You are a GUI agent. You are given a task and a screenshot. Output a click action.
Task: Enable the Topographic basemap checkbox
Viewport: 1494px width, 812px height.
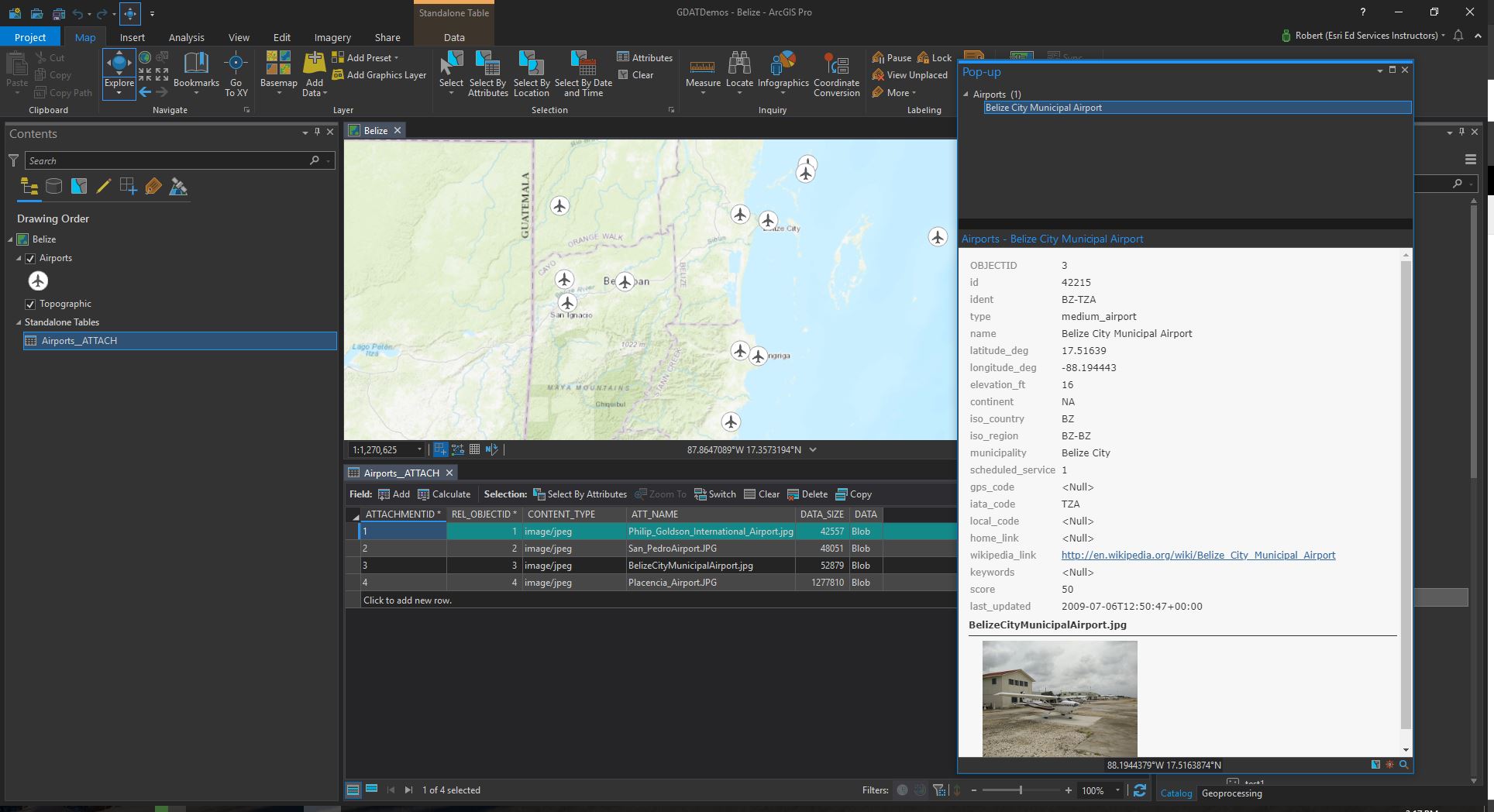click(x=29, y=304)
